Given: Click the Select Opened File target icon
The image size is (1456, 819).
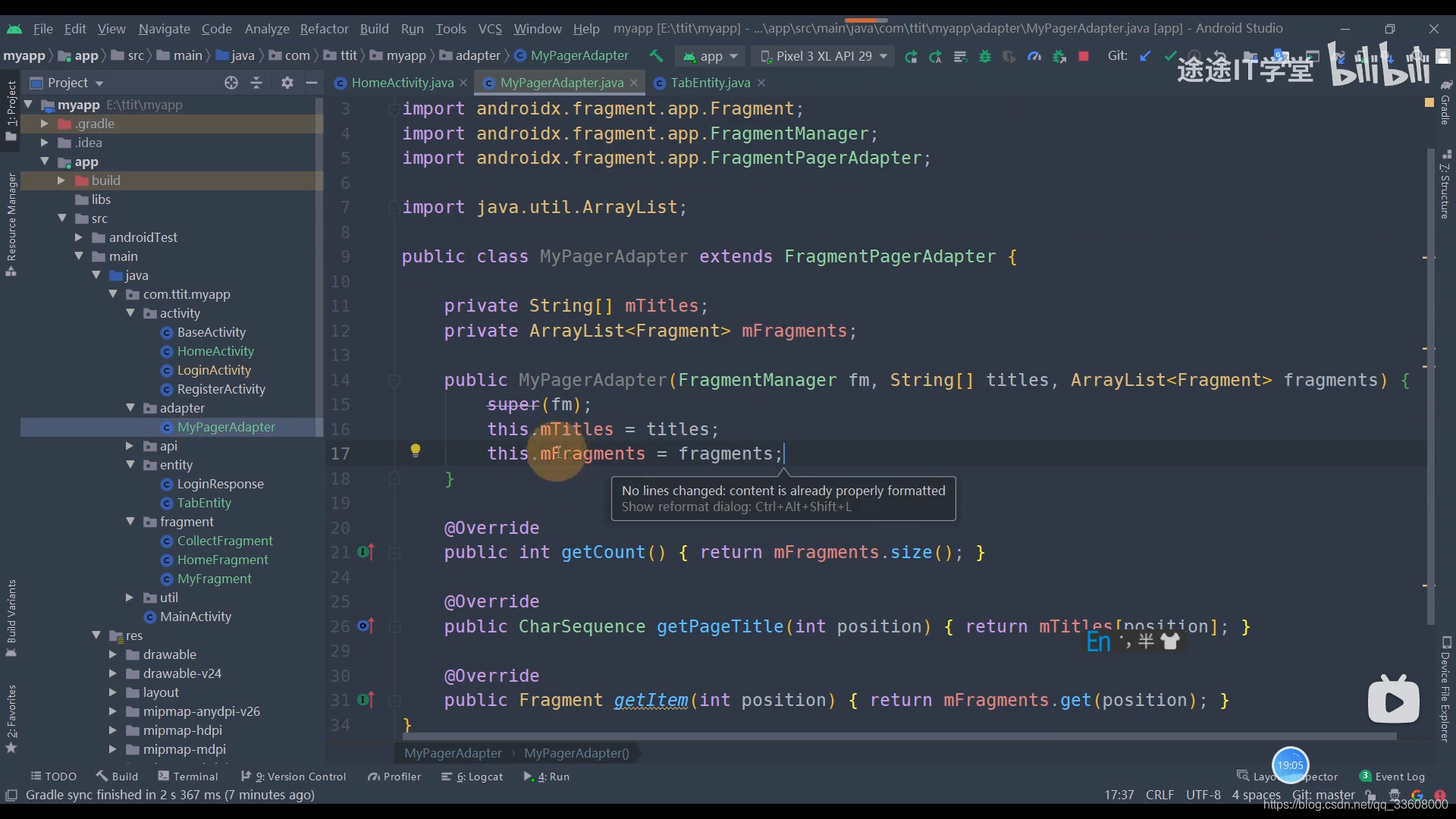Looking at the screenshot, I should coord(231,83).
